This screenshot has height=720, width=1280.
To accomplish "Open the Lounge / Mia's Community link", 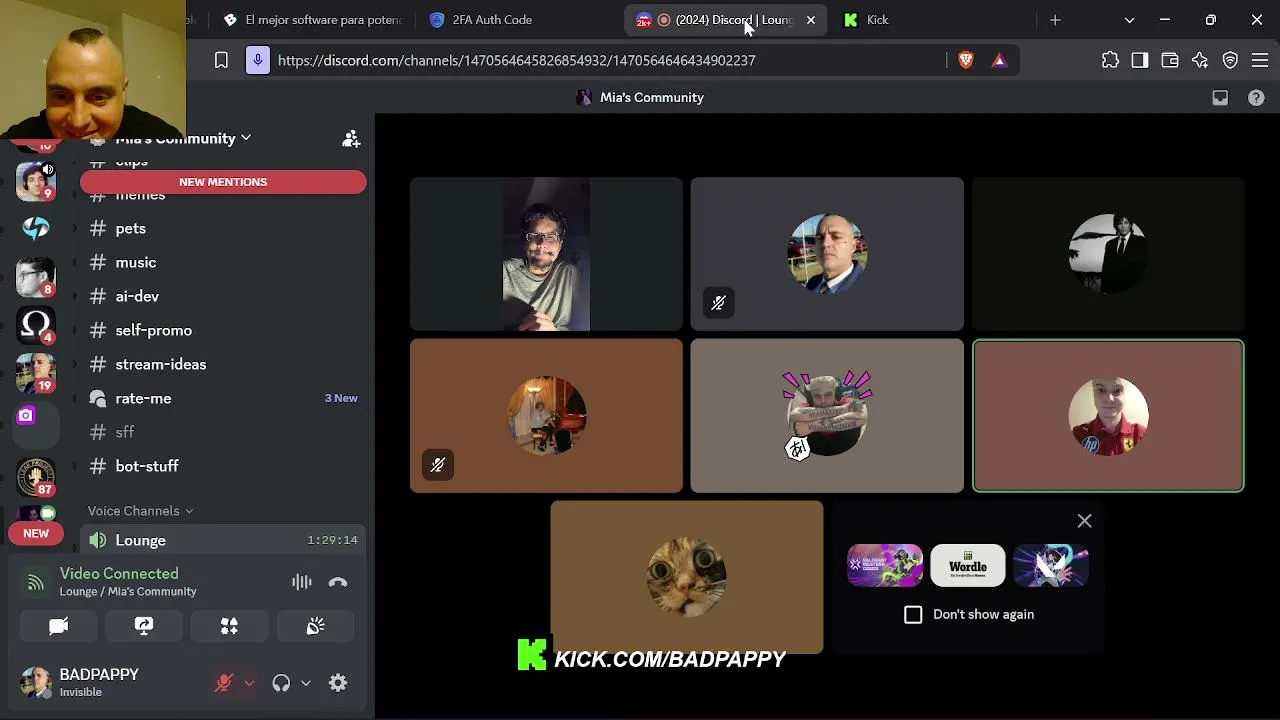I will pyautogui.click(x=128, y=592).
